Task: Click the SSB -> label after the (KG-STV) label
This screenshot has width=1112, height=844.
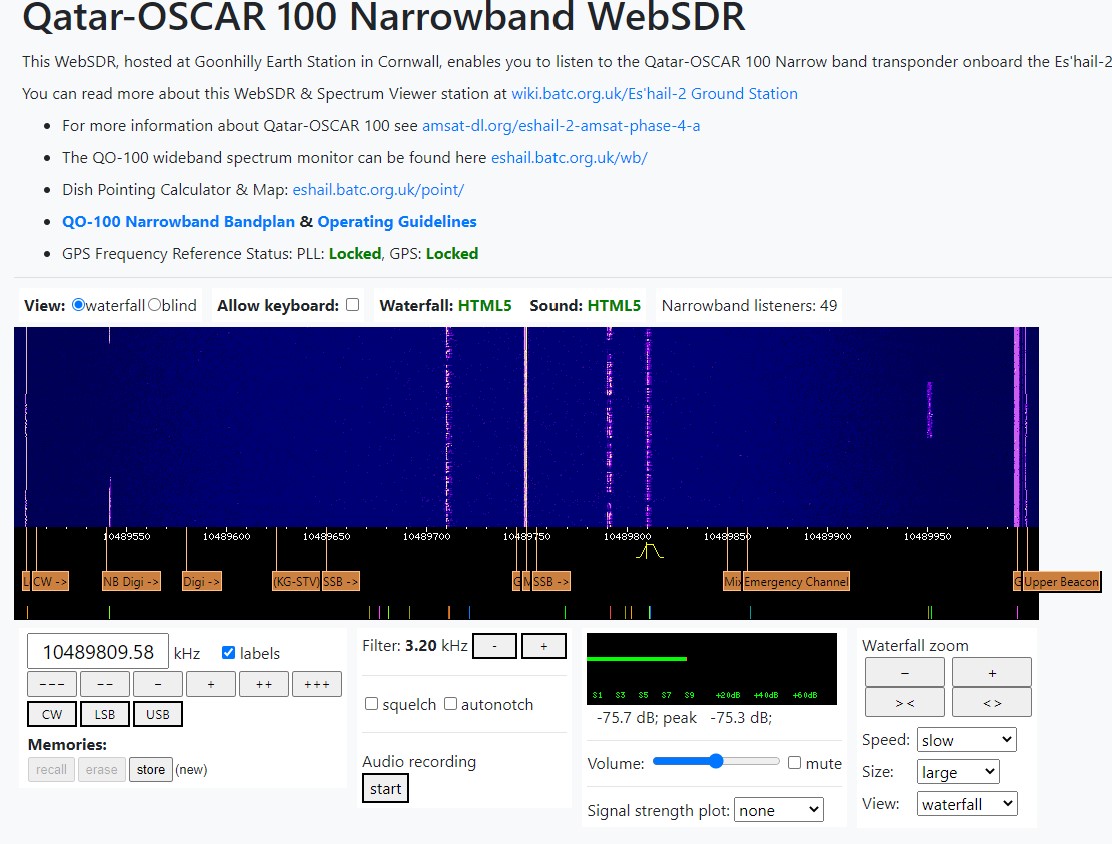Action: coord(340,582)
